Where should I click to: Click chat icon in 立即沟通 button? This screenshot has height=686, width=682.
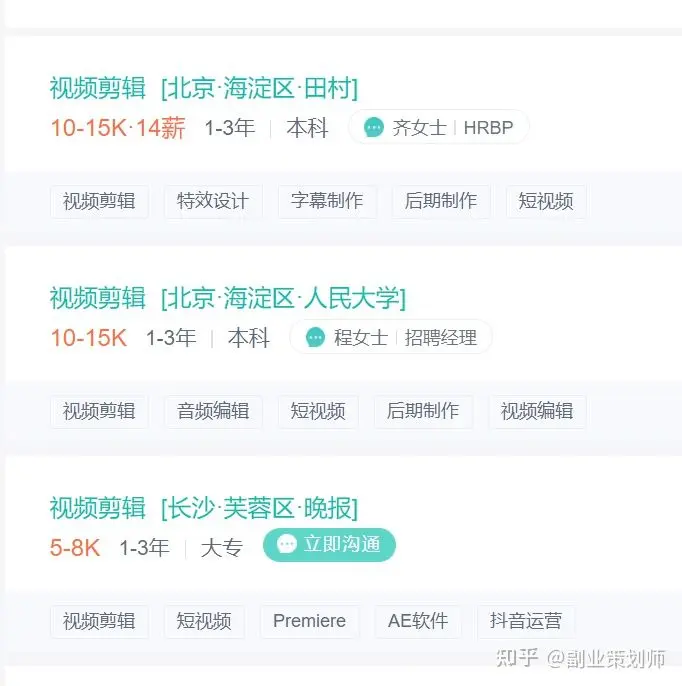[x=287, y=544]
